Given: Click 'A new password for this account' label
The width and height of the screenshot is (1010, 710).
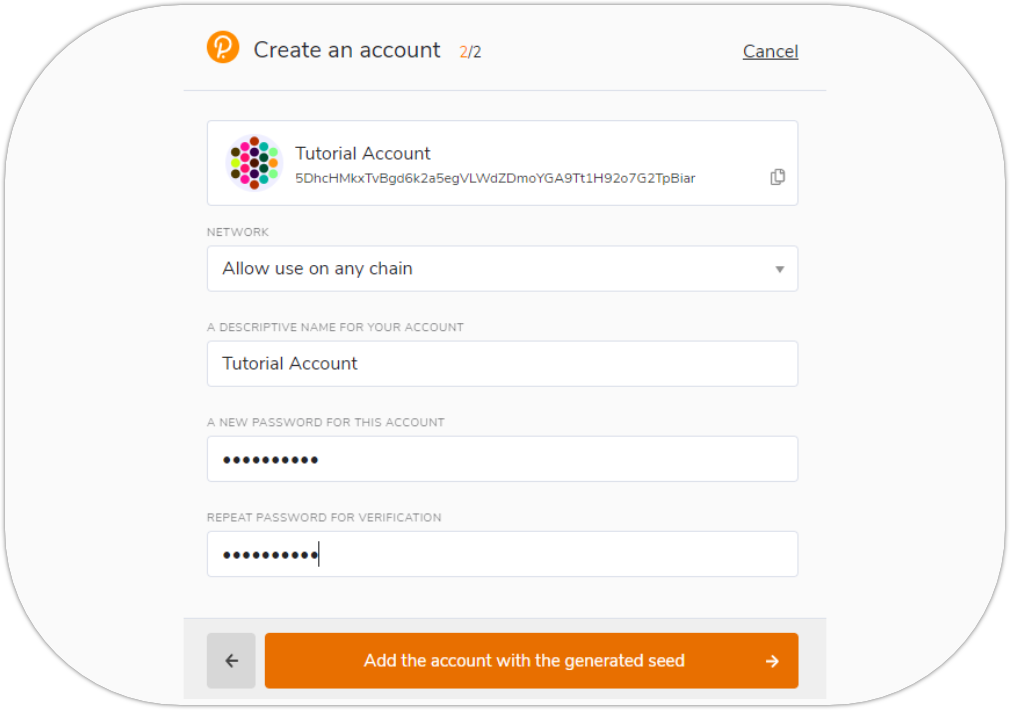Looking at the screenshot, I should click(x=325, y=422).
